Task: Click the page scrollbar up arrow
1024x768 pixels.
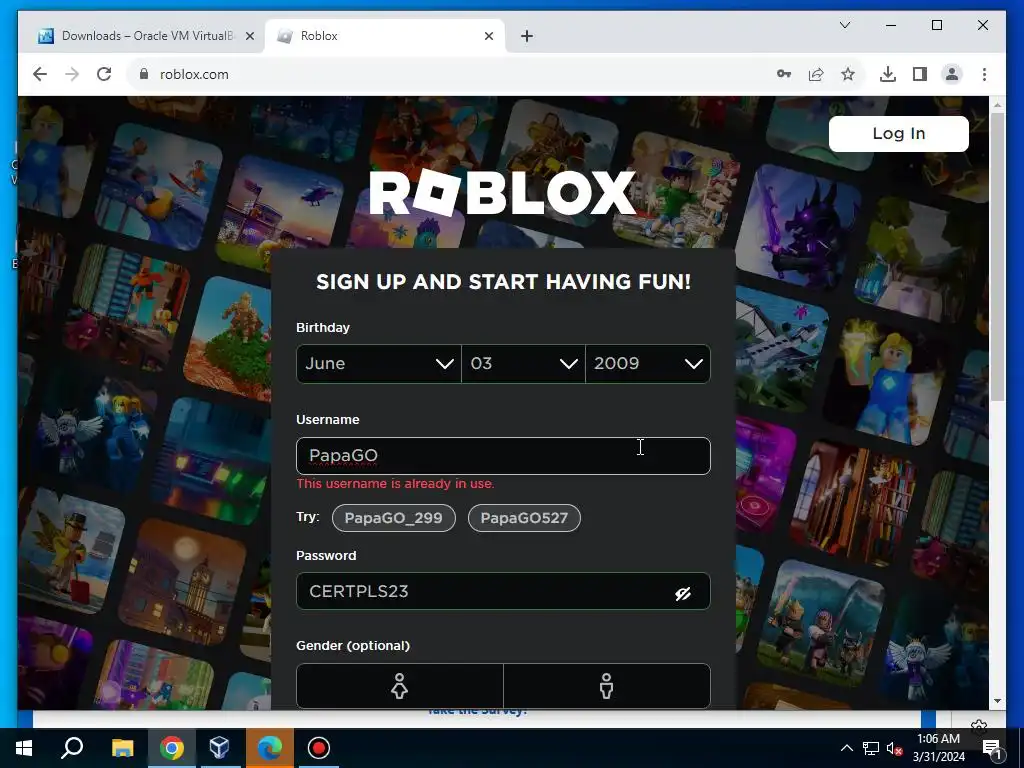Action: click(x=997, y=104)
